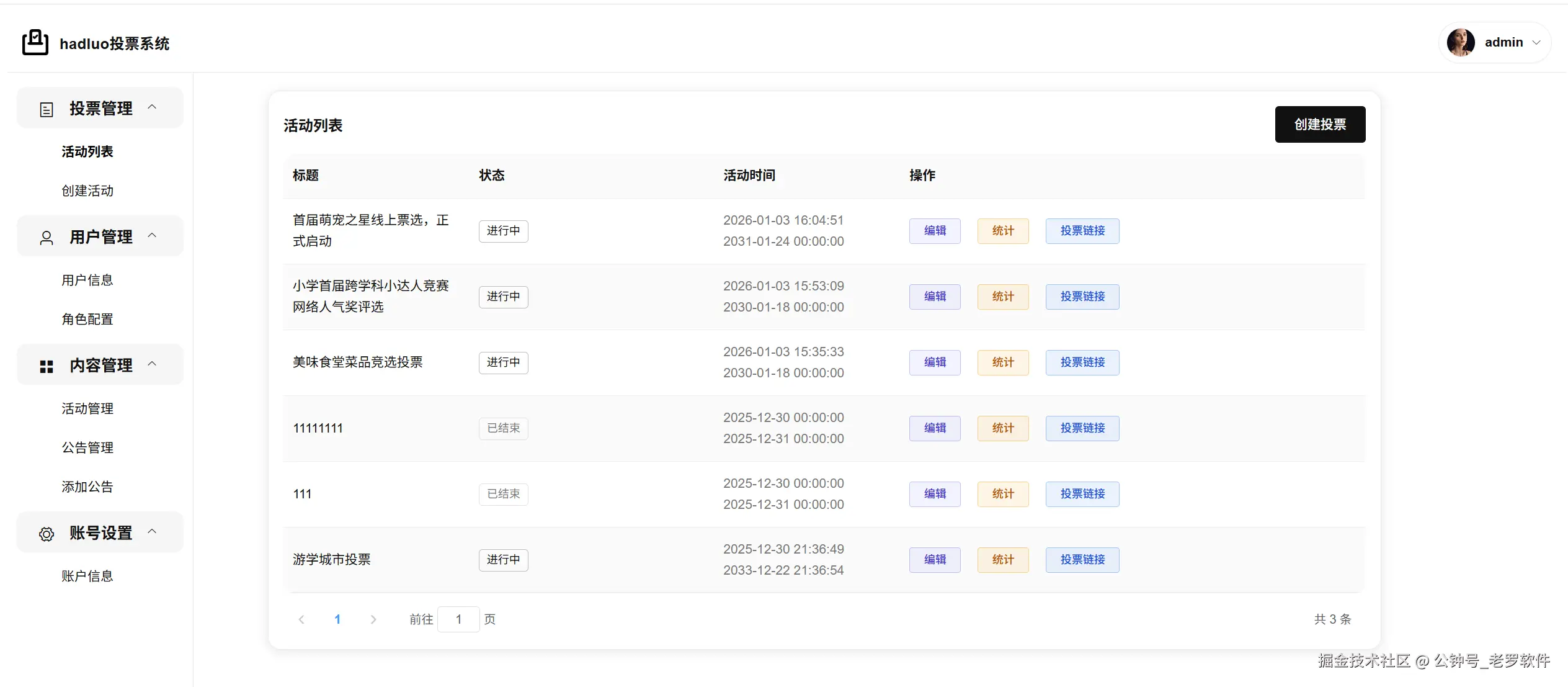Collapse the 用户管理 section chevron
Viewport: 1568px width, 687px height.
click(152, 236)
